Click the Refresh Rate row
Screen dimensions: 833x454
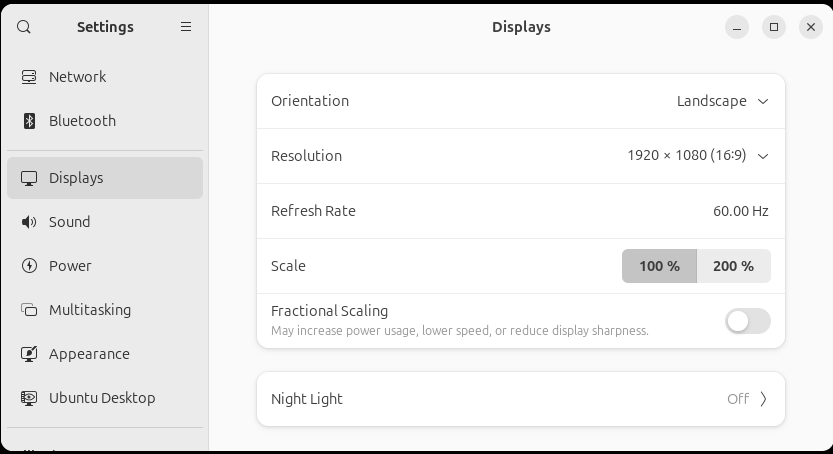pyautogui.click(x=520, y=211)
